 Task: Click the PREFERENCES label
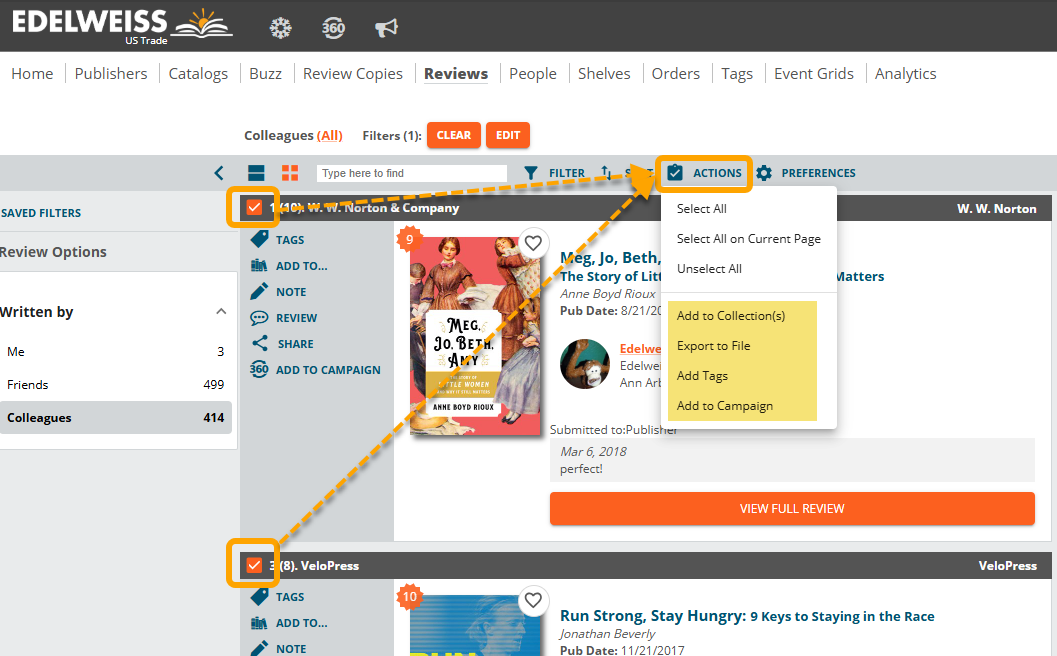[x=818, y=173]
